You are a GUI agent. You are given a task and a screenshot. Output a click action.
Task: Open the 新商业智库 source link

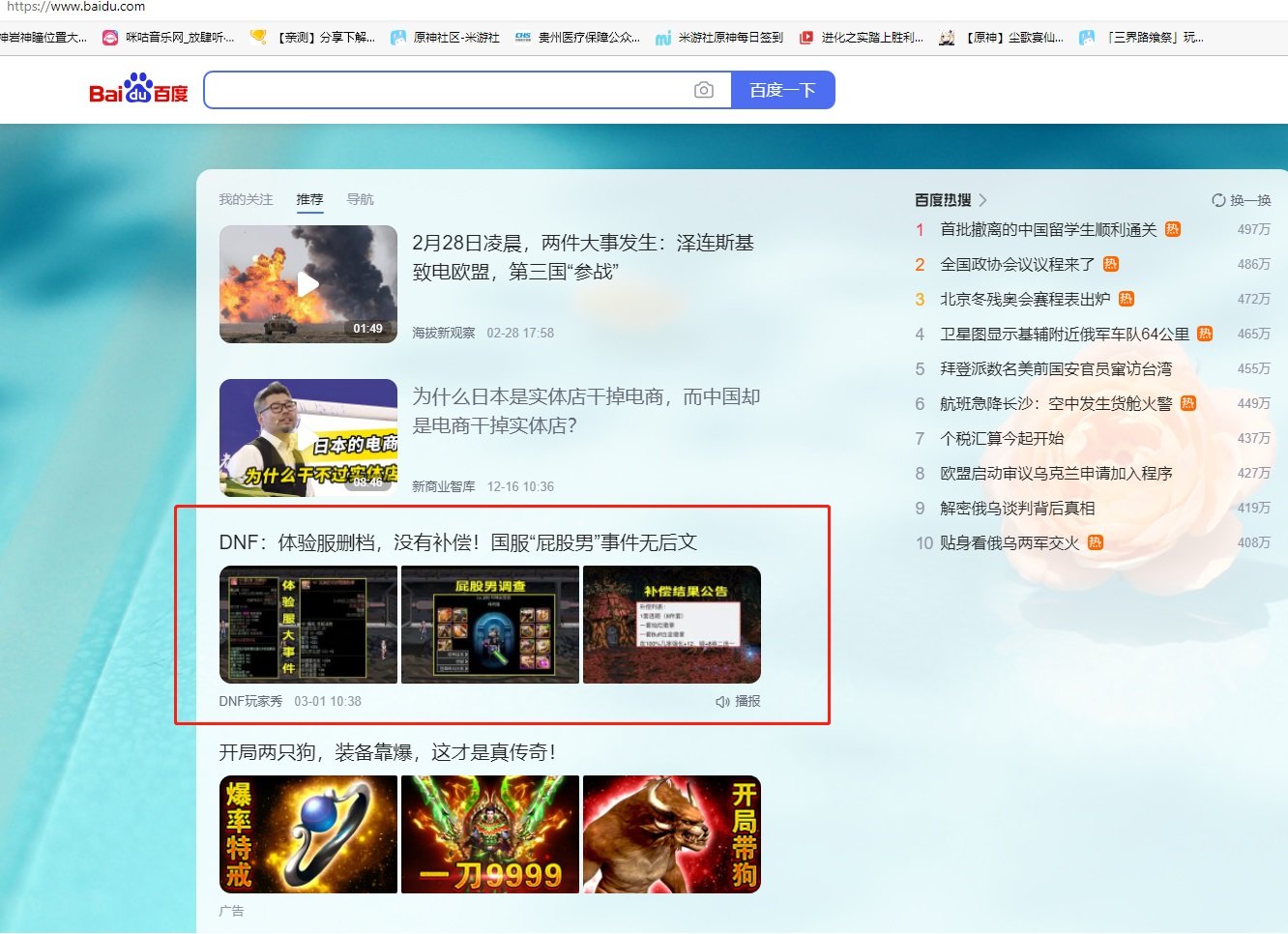(x=444, y=486)
